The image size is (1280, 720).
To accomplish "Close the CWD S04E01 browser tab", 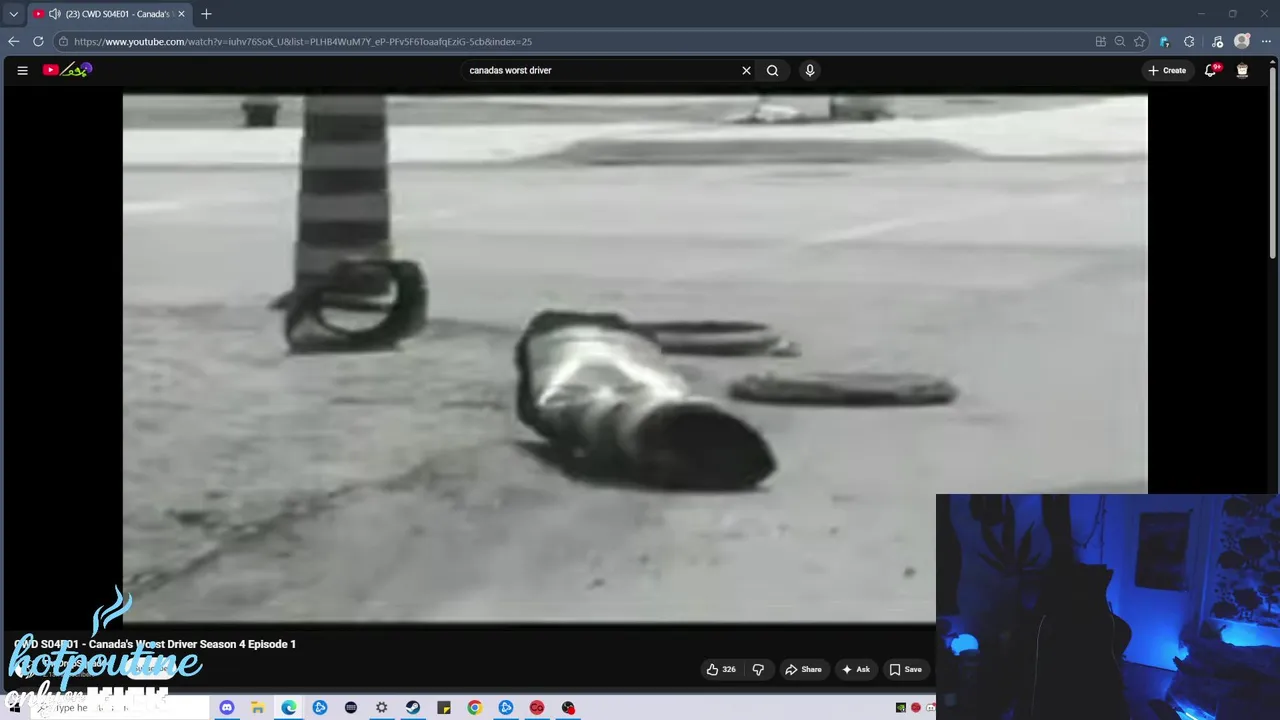I will (x=181, y=14).
